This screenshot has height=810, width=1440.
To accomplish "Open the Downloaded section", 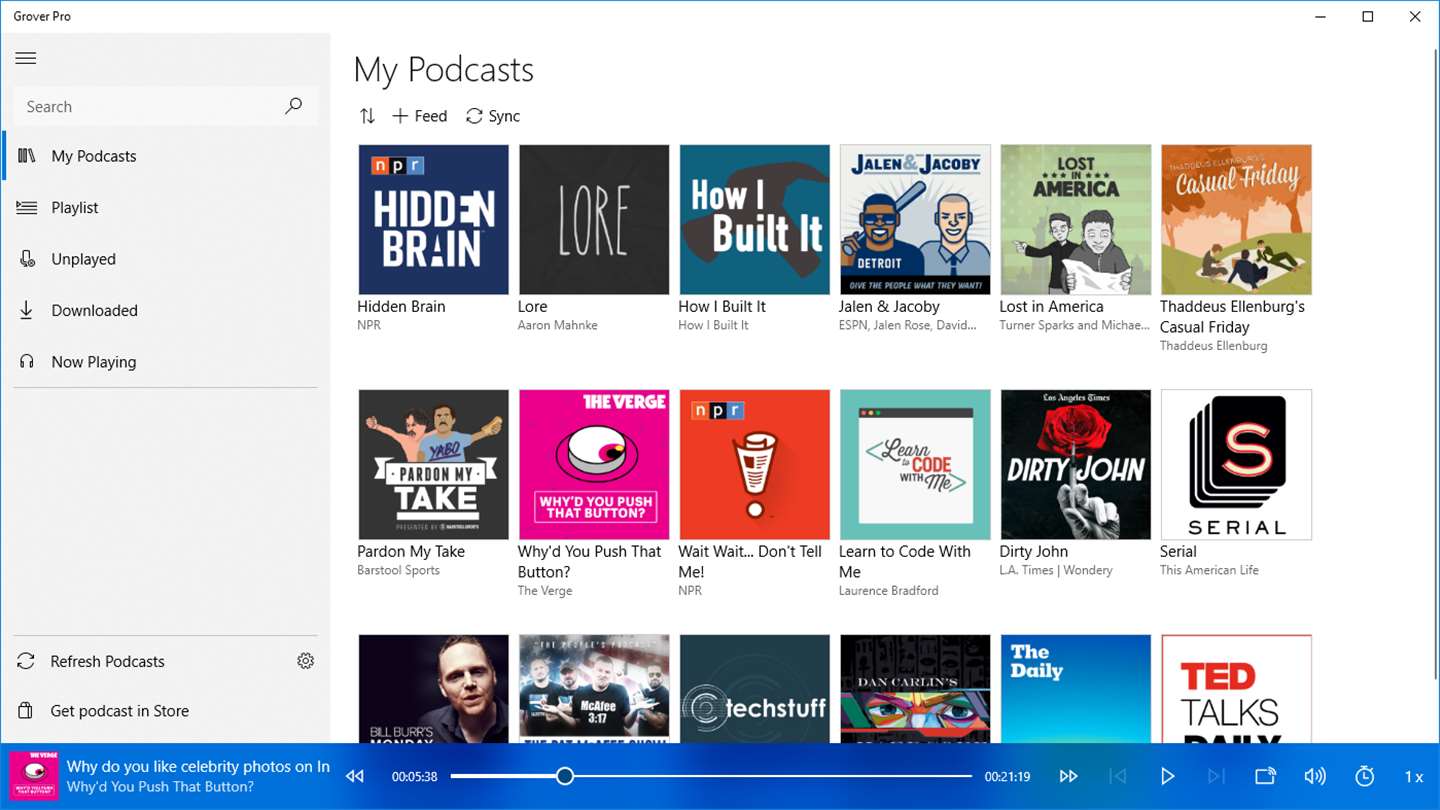I will pos(166,310).
